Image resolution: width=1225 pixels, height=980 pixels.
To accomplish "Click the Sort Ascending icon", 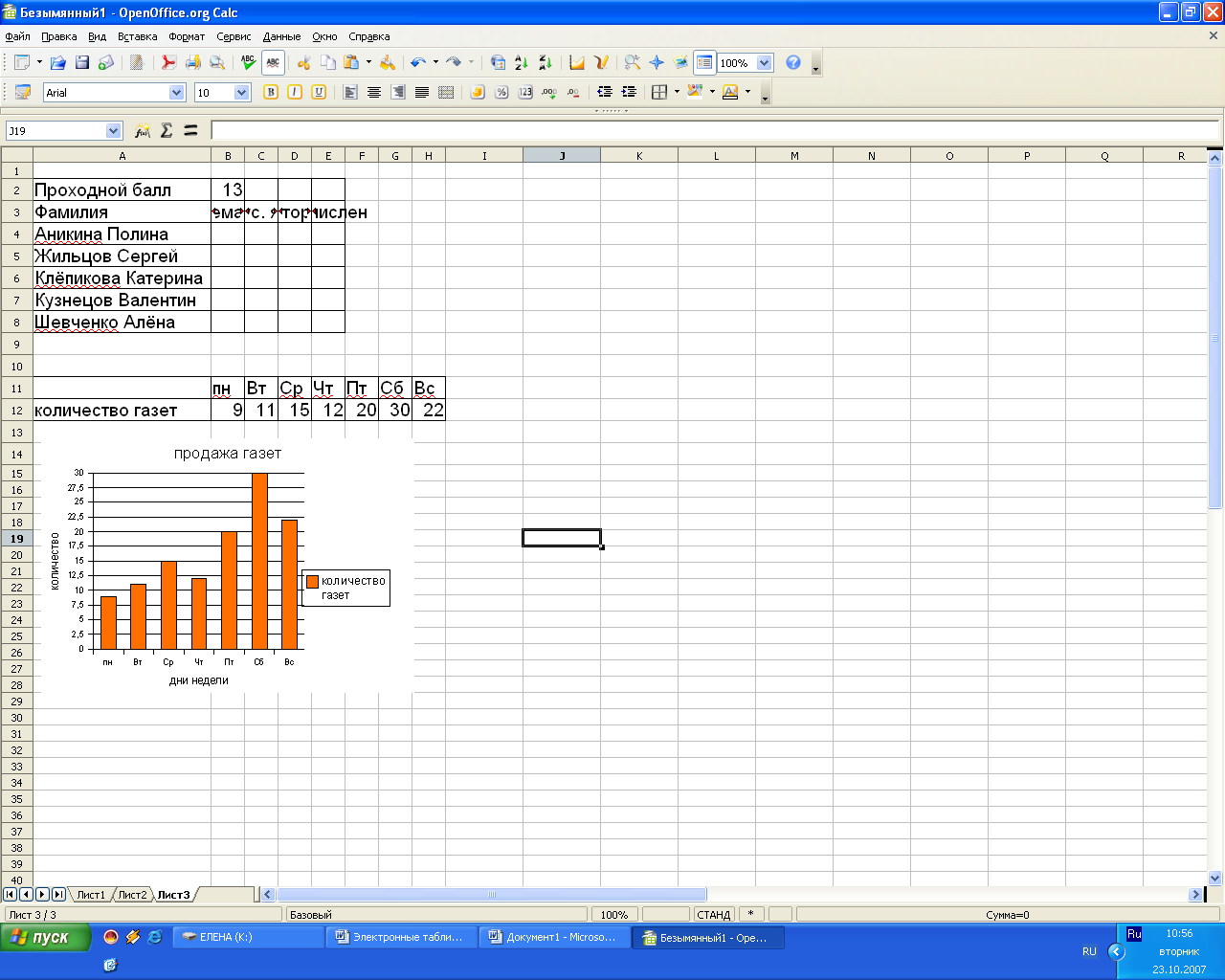I will pyautogui.click(x=522, y=63).
